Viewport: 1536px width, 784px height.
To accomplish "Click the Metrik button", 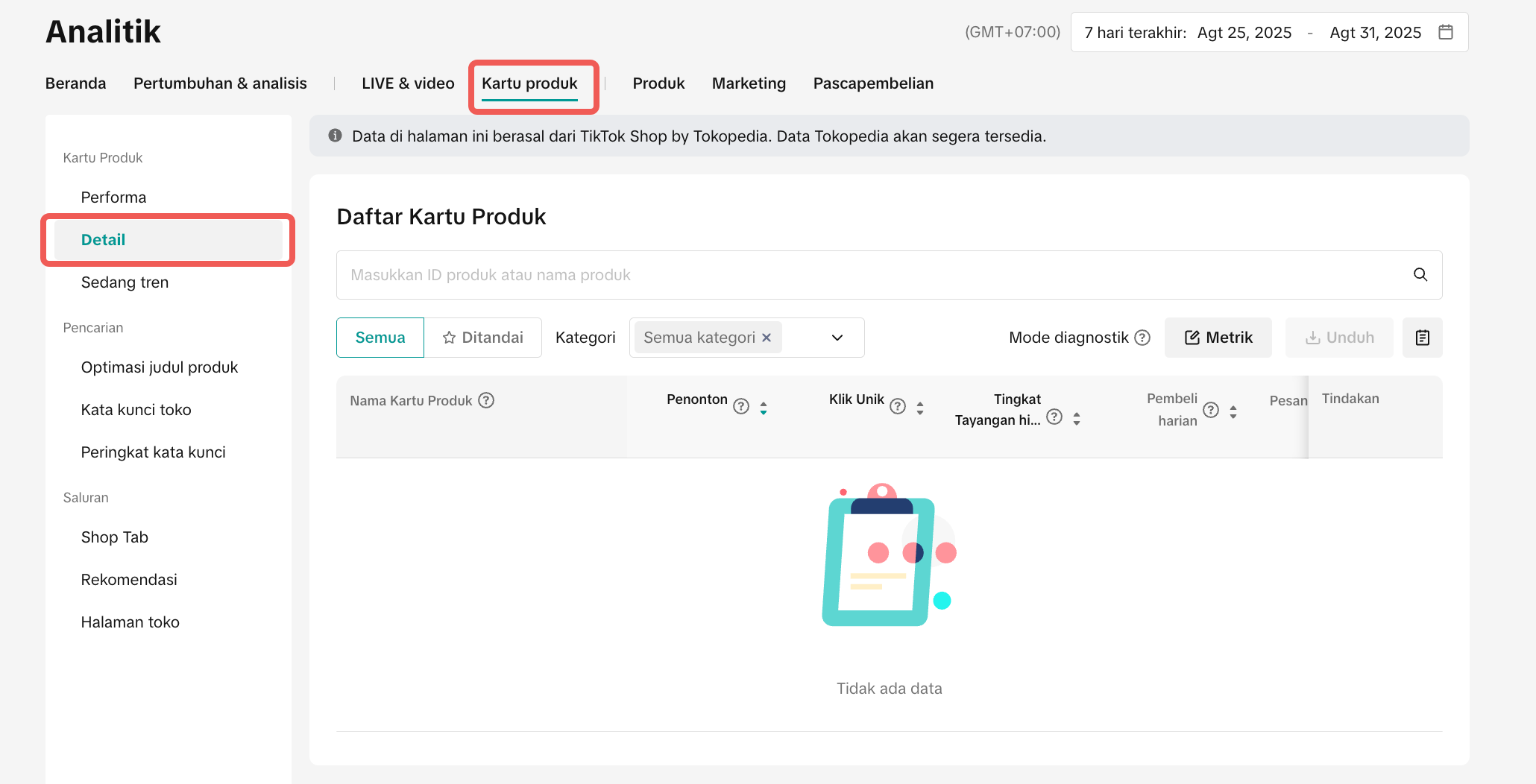I will pos(1218,338).
